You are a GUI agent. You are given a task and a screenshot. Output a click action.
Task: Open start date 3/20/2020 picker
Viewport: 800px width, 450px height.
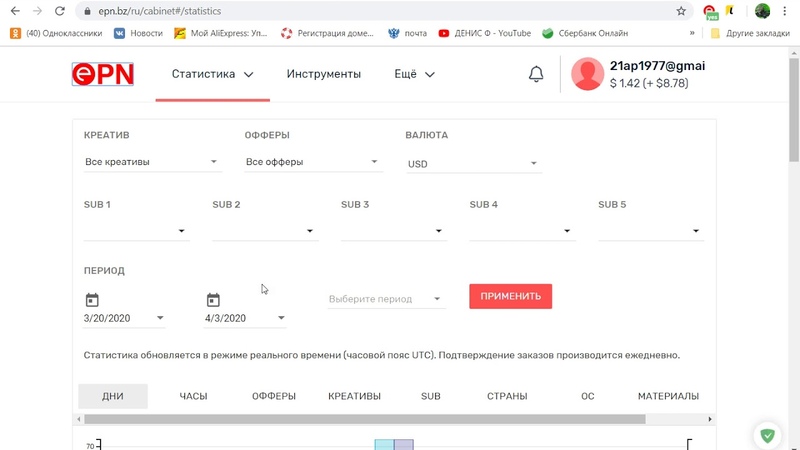pos(124,318)
